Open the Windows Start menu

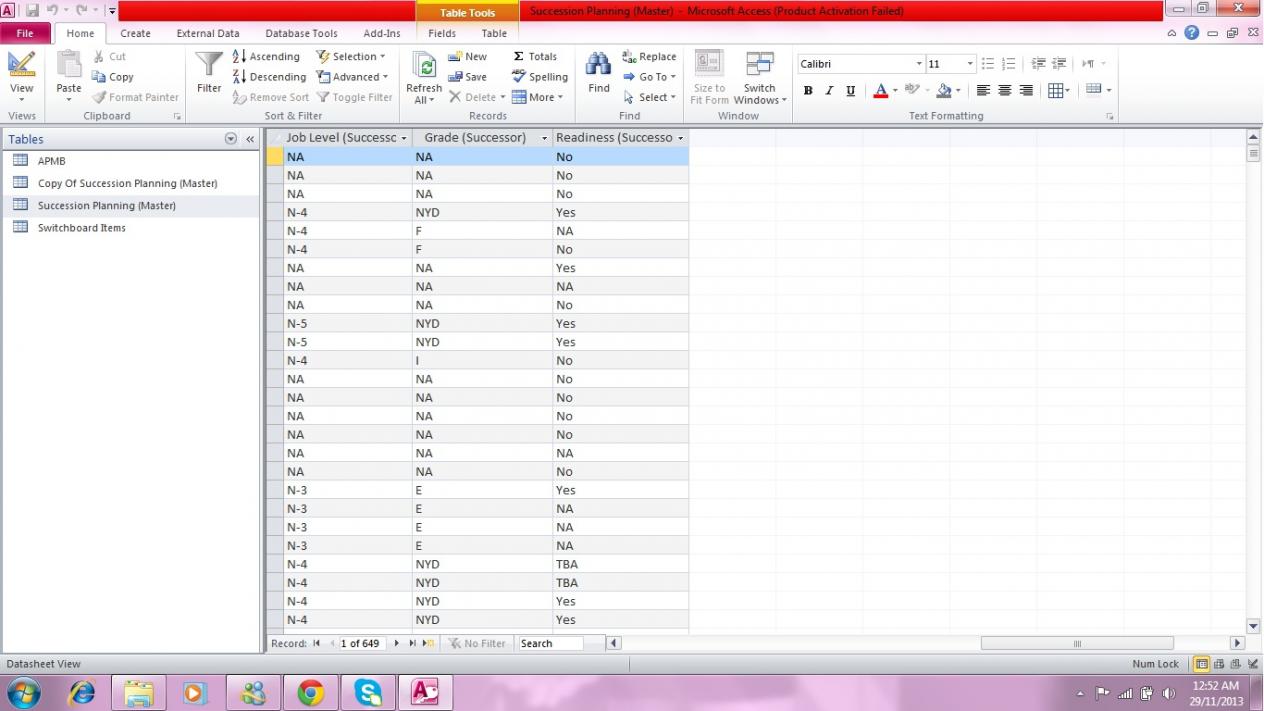(x=24, y=692)
